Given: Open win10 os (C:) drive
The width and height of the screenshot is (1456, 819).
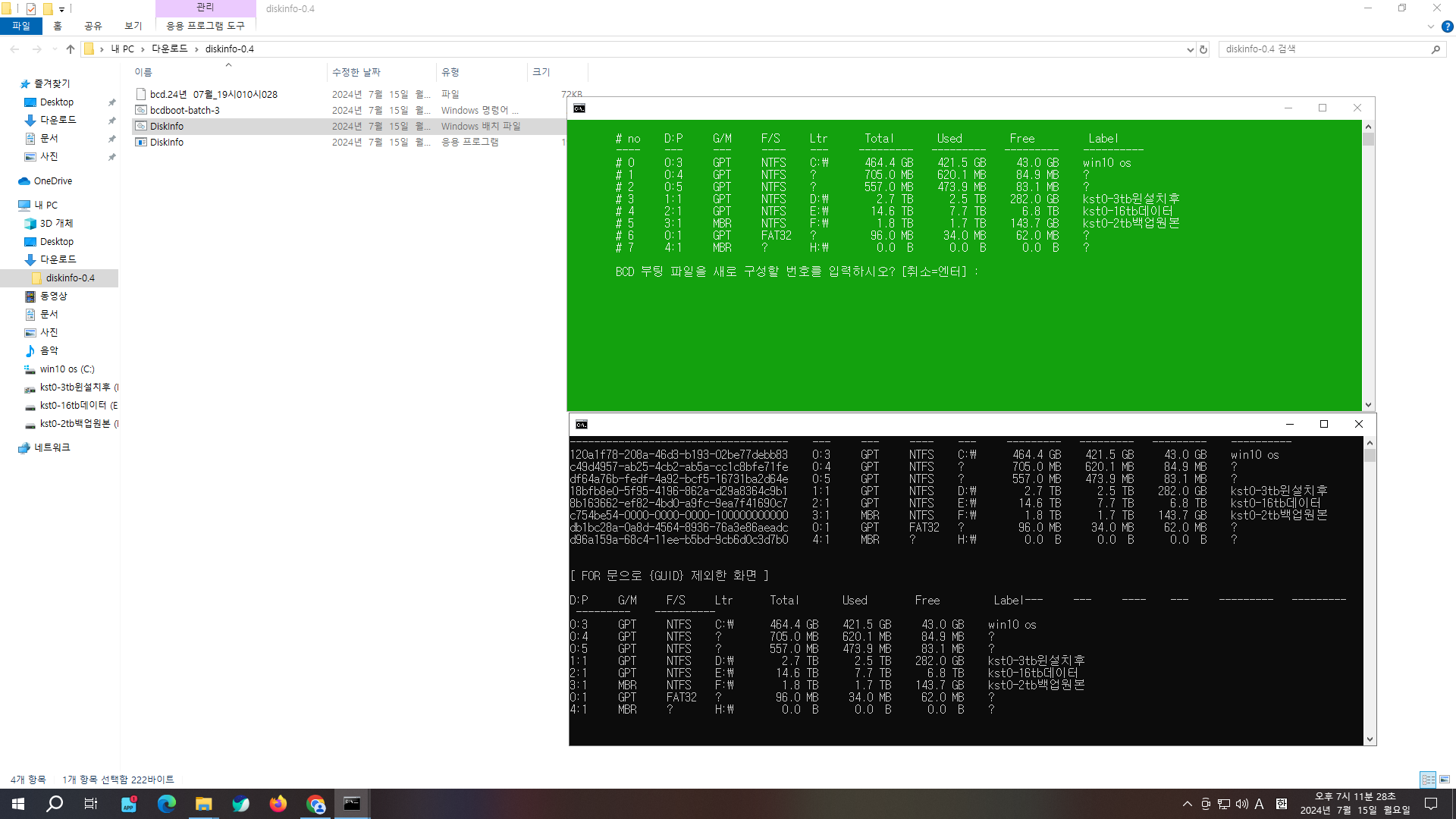Looking at the screenshot, I should tap(67, 369).
